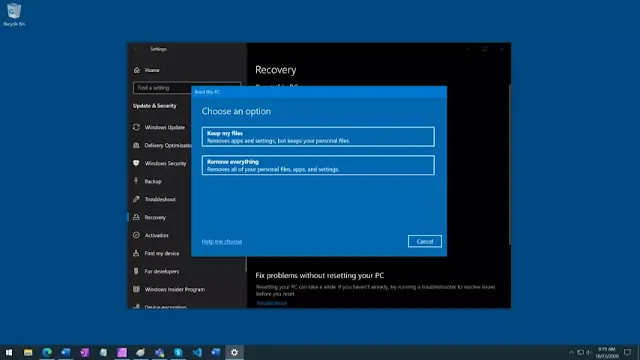This screenshot has height=360, width=640.
Task: Click the Home icon in Settings sidebar
Action: [137, 70]
